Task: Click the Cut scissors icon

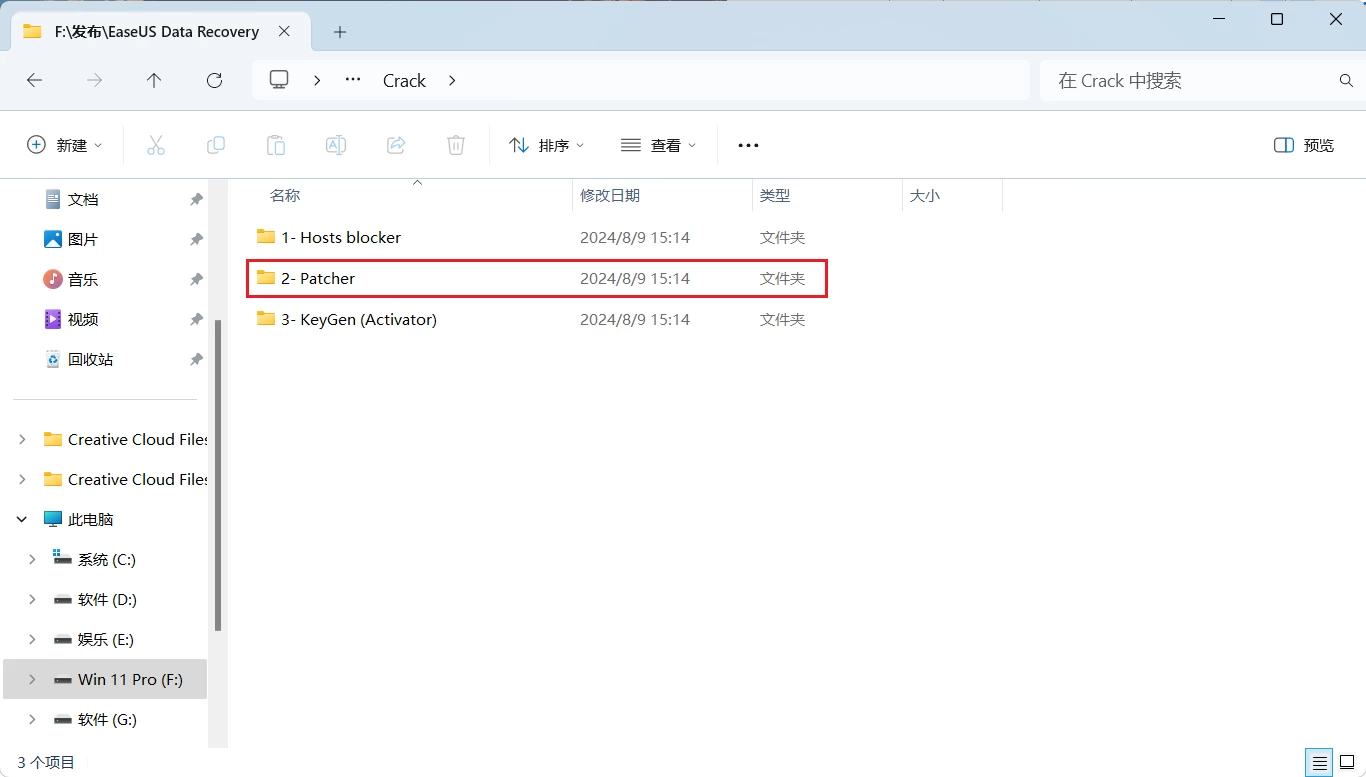Action: click(156, 145)
